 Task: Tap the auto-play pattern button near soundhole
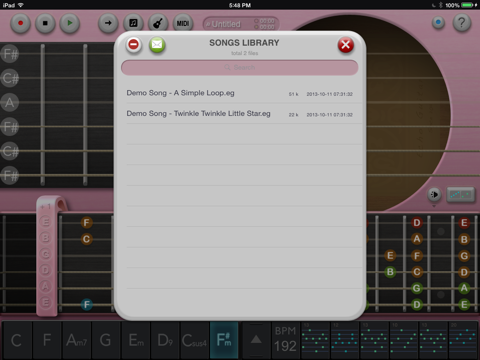[x=434, y=194]
